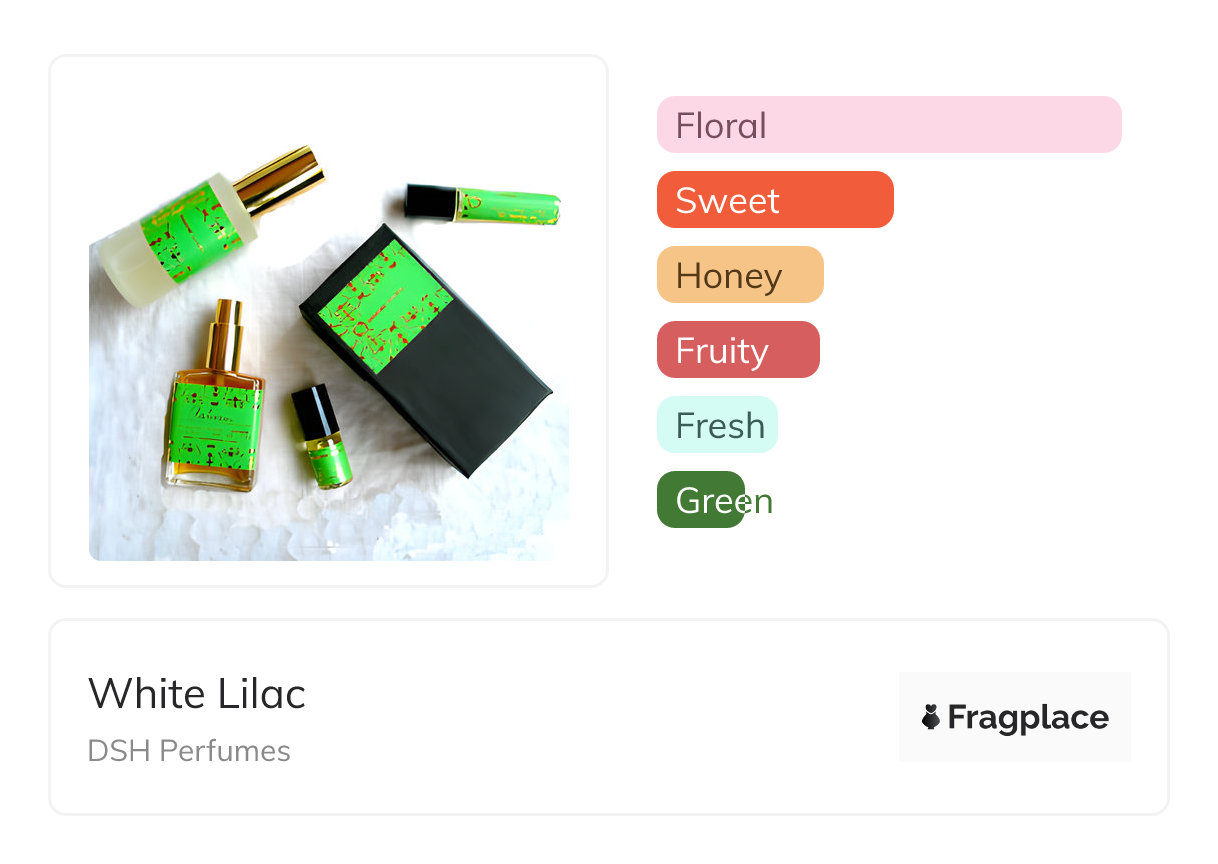This screenshot has height=864, width=1218.
Task: Select the pink Floral accord bar
Action: tap(888, 125)
